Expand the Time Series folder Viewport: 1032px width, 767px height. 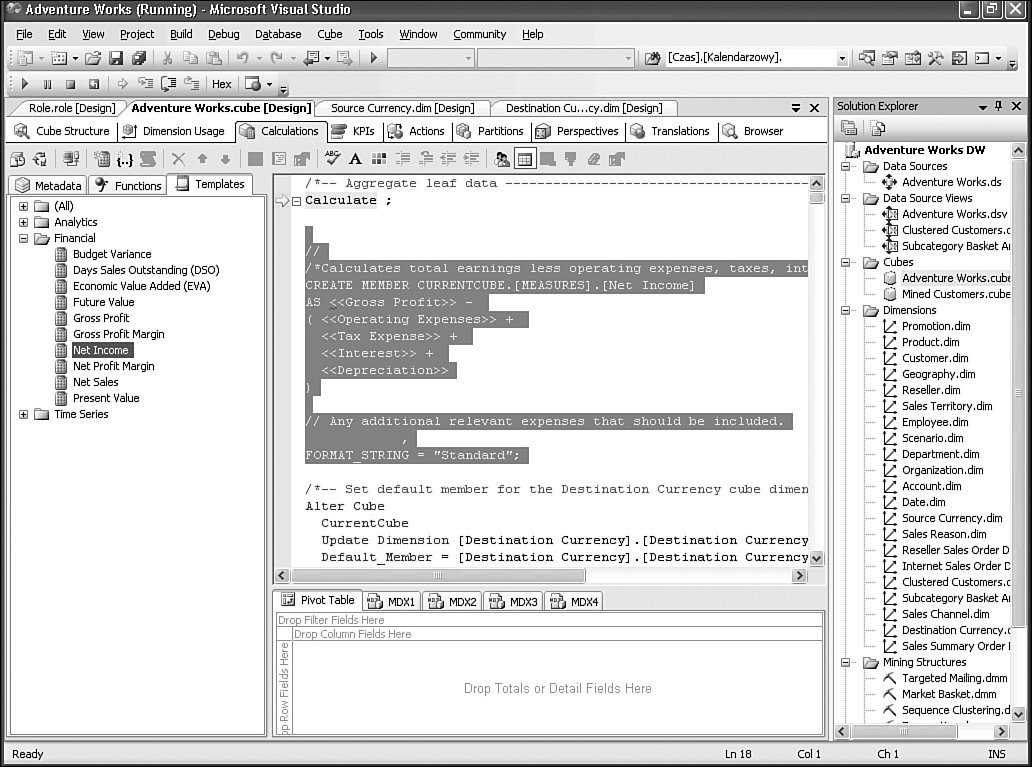click(24, 414)
